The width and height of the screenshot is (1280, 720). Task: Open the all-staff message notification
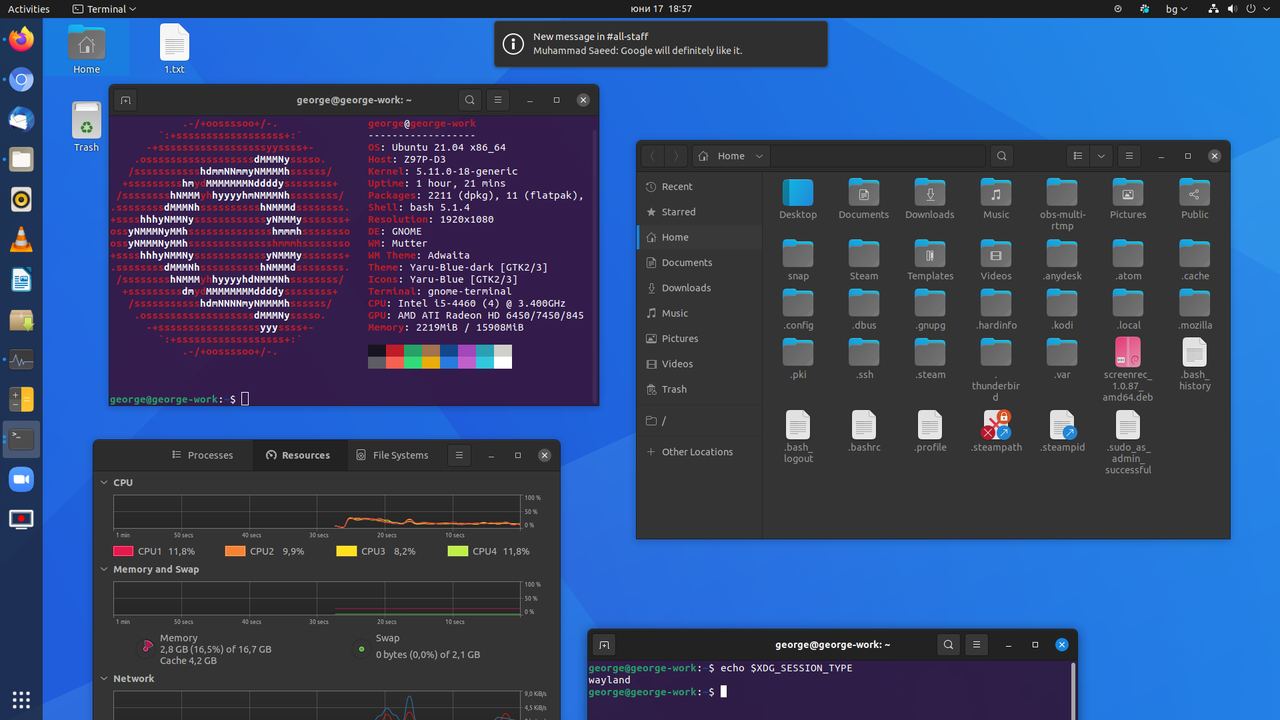click(x=660, y=44)
